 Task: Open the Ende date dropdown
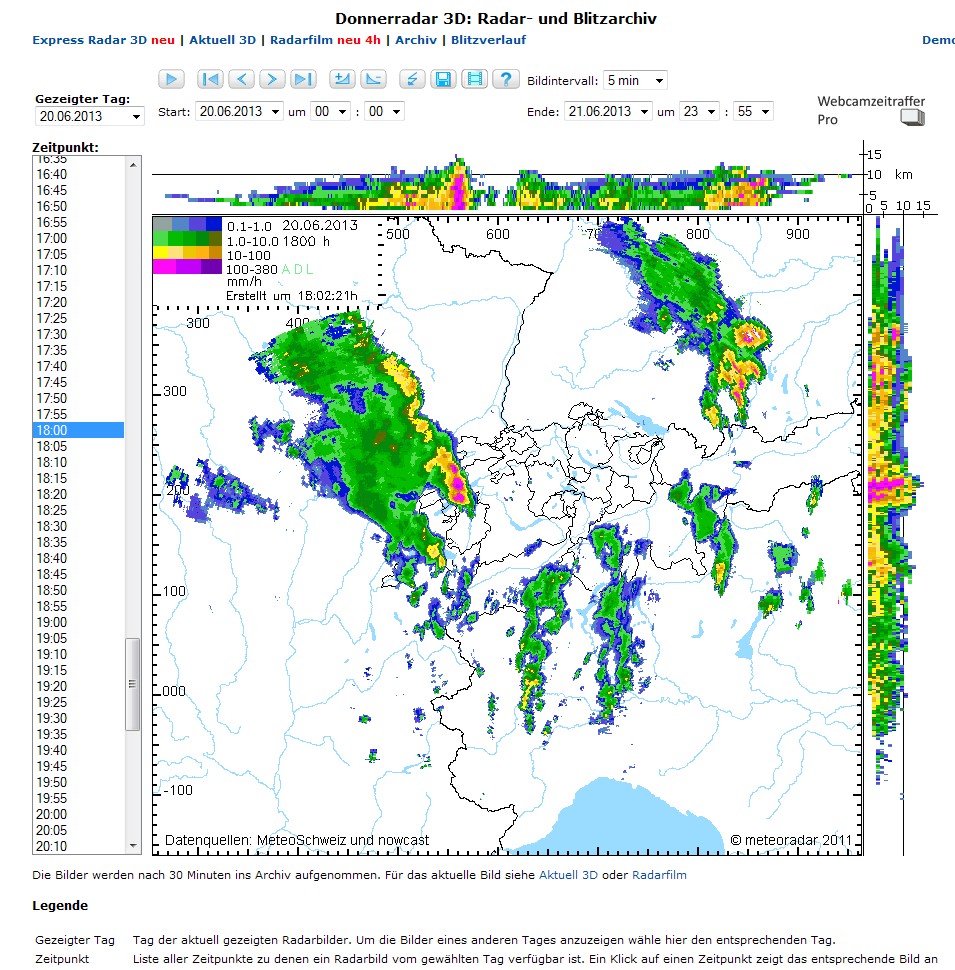point(609,111)
